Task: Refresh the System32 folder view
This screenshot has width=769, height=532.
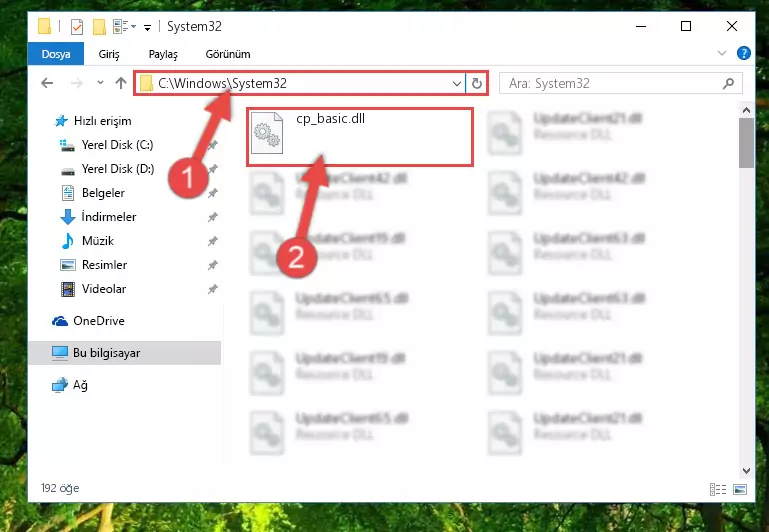Action: [x=477, y=83]
